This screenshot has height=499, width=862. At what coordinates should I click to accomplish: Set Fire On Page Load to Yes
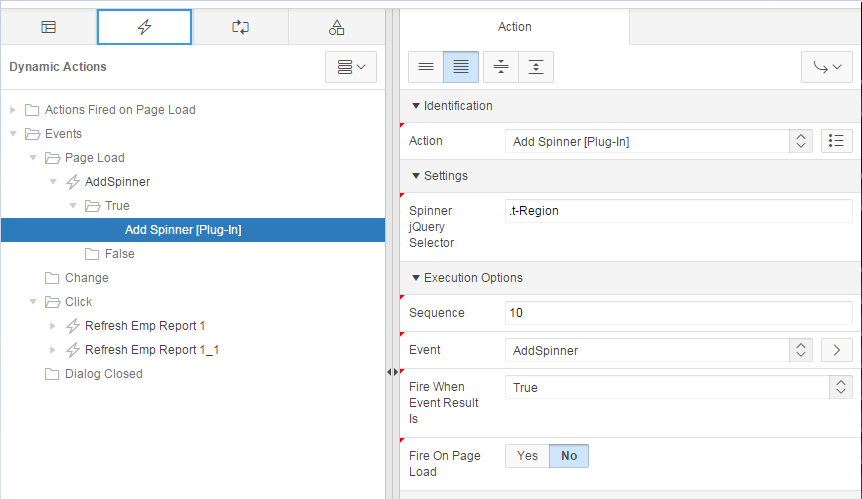point(527,456)
